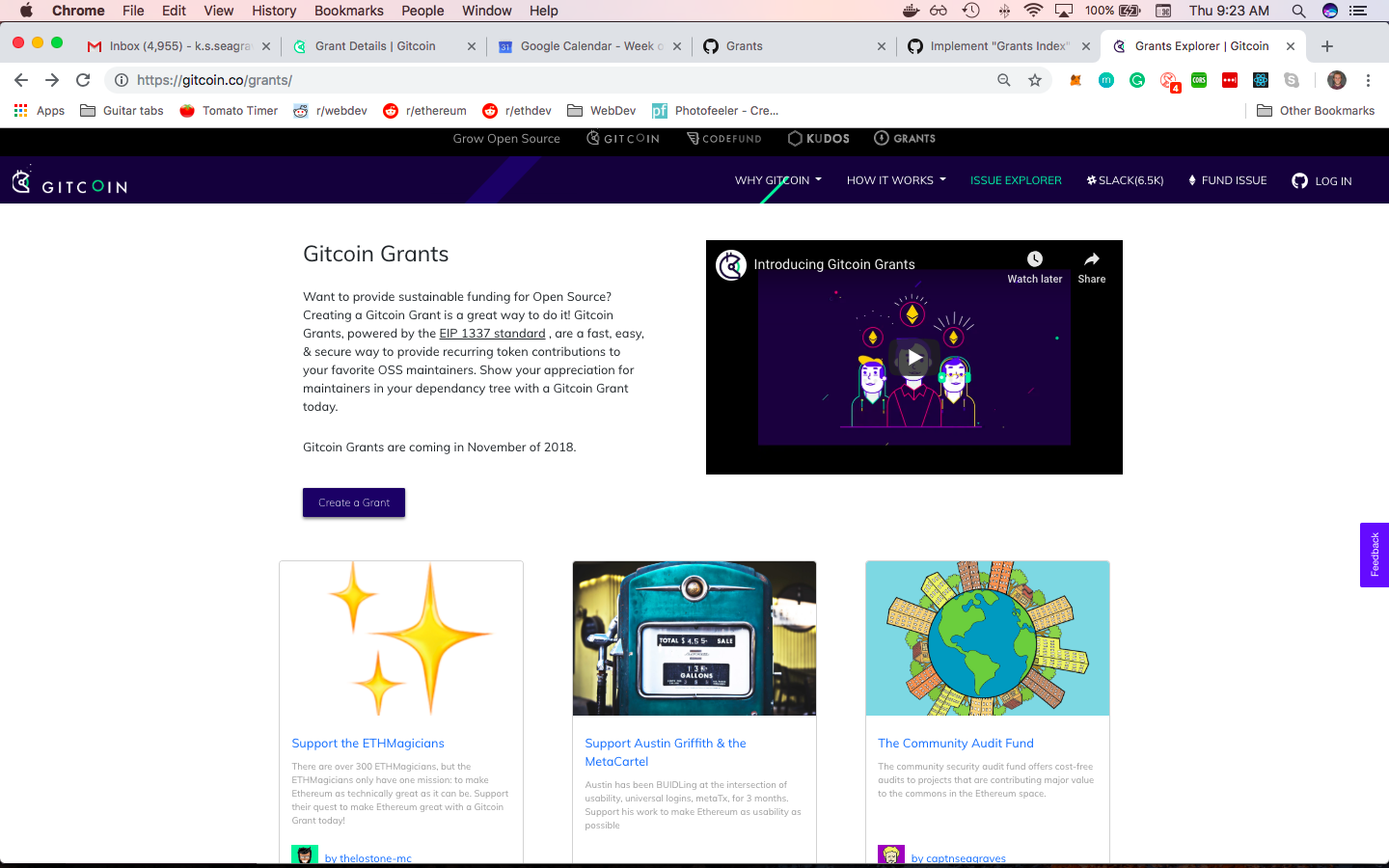The image size is (1389, 868).
Task: Open Spotlight search from the menu bar
Action: (x=1298, y=11)
